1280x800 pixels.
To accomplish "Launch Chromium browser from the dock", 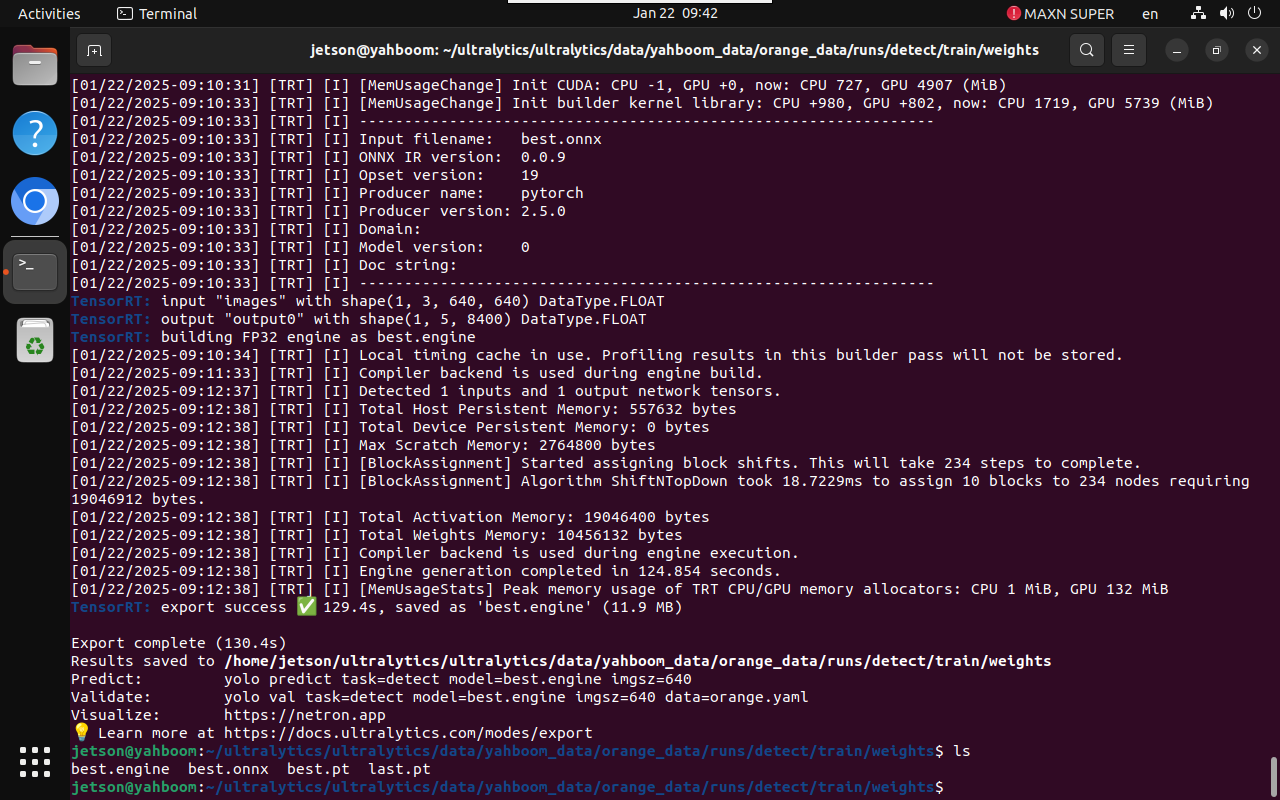I will (35, 203).
